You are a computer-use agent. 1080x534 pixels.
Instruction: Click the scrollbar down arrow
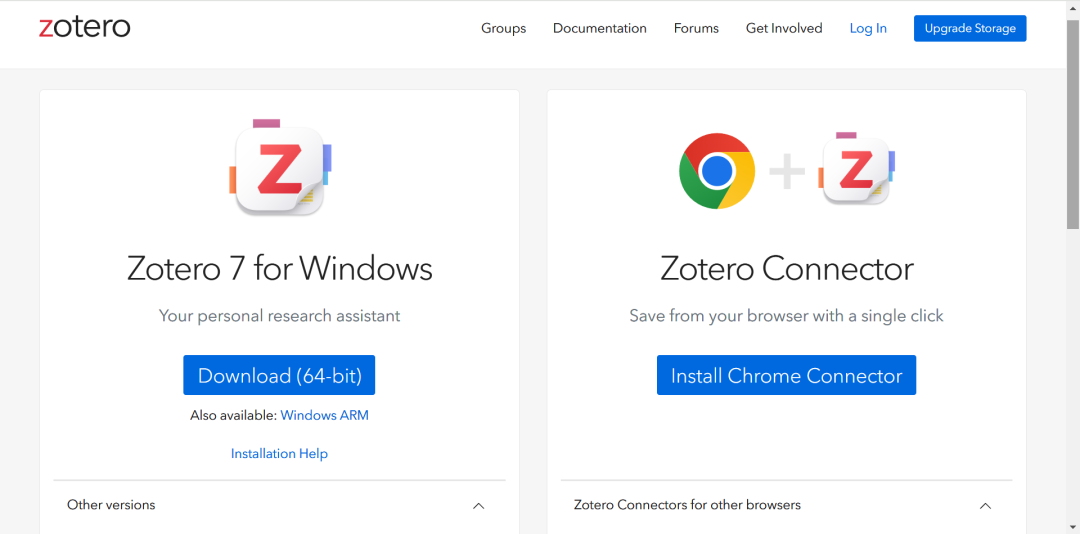click(1072, 526)
